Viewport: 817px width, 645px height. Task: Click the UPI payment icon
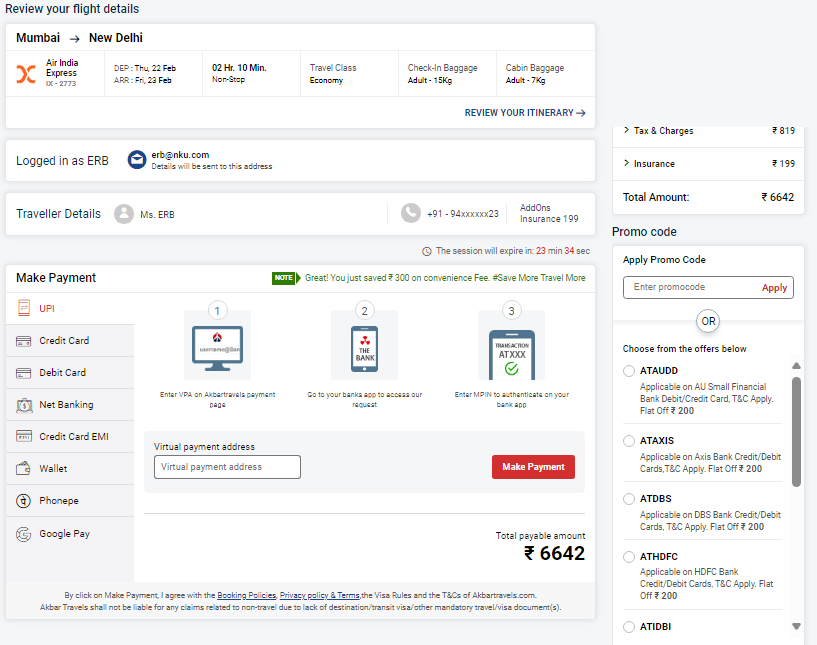[x=23, y=308]
